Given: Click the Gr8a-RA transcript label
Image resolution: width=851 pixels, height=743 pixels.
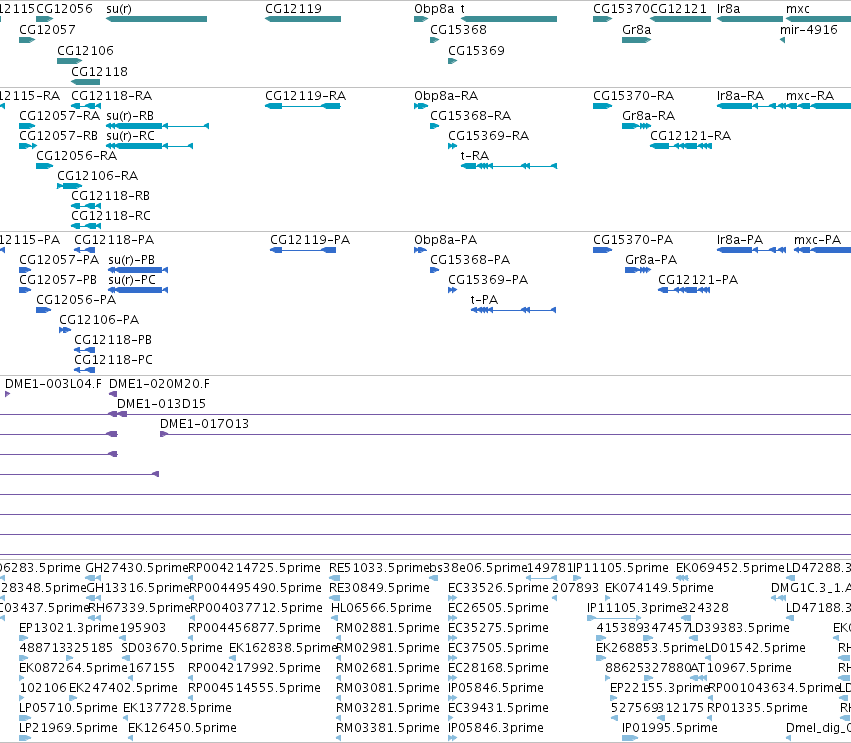Looking at the screenshot, I should click(649, 116).
